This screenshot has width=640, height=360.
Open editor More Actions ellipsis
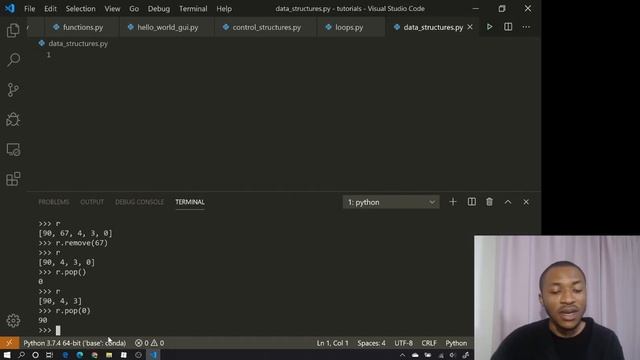click(526, 27)
